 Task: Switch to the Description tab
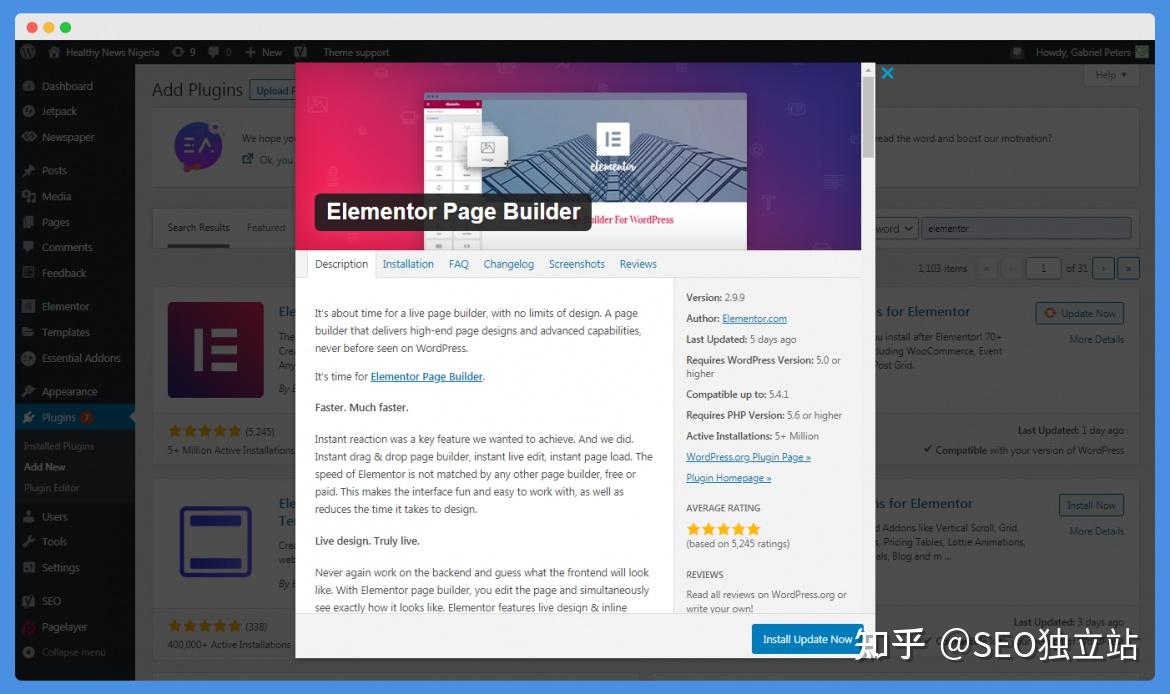tap(341, 264)
